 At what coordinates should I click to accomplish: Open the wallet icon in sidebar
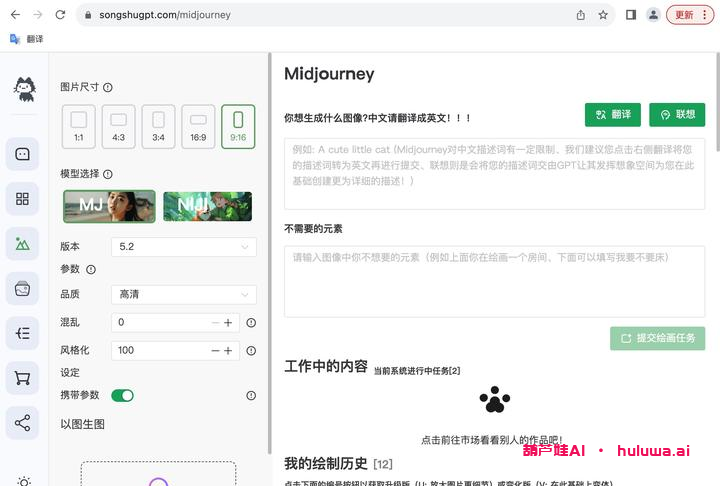pyautogui.click(x=22, y=288)
